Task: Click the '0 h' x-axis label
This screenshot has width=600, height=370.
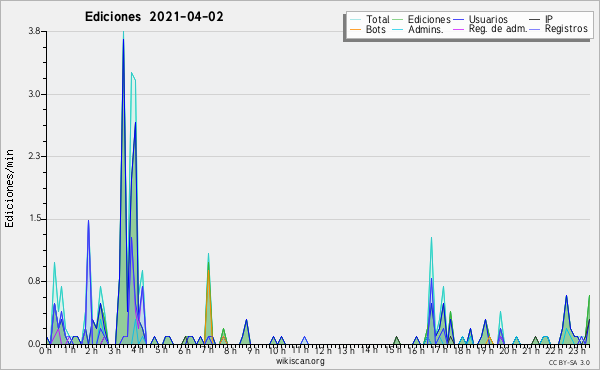Action: 46,351
